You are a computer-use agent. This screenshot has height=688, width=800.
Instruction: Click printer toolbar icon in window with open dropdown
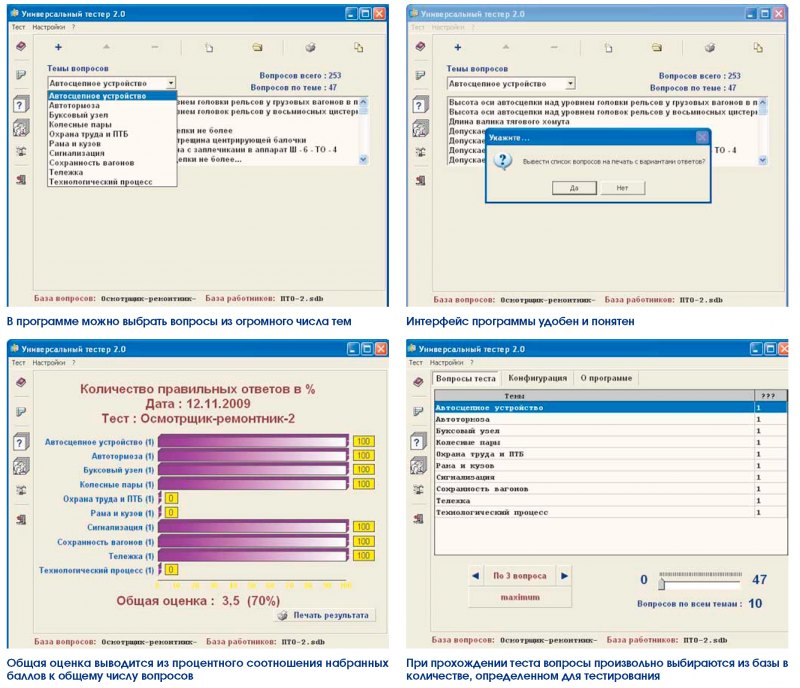pyautogui.click(x=310, y=47)
